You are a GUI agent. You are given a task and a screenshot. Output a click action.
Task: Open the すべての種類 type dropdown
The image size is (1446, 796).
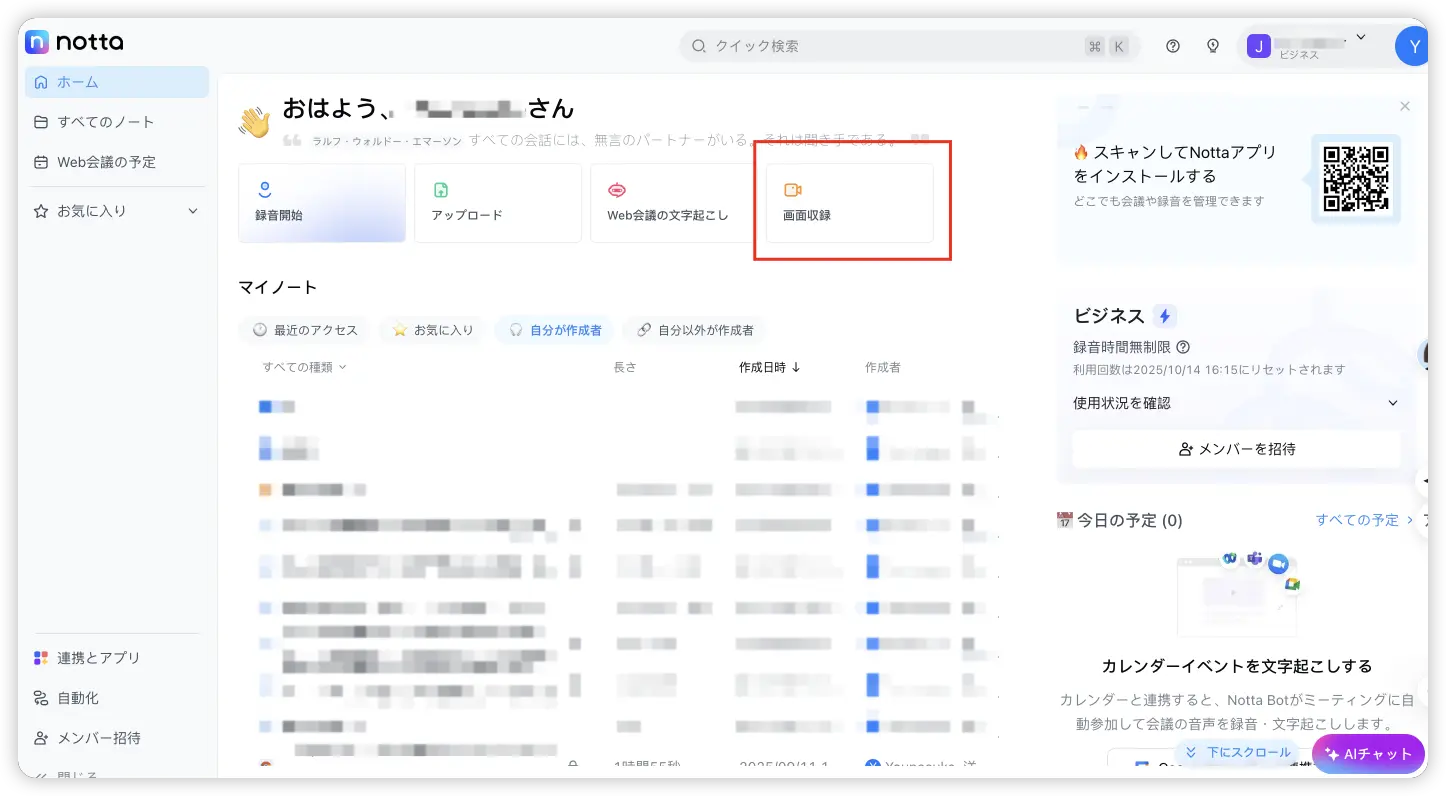pyautogui.click(x=304, y=367)
